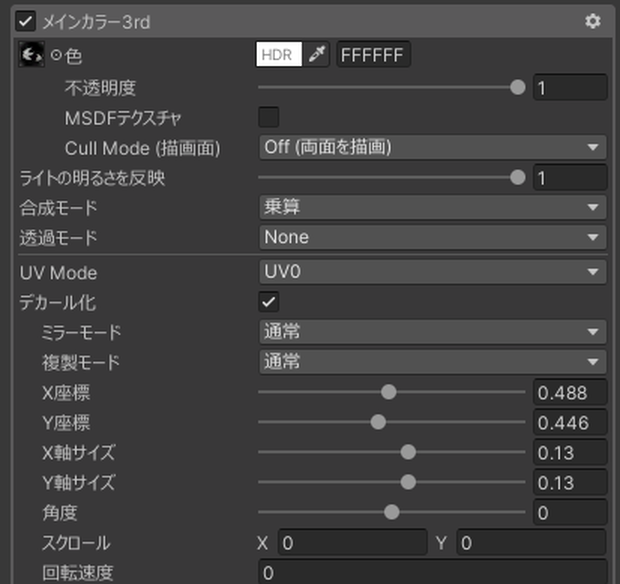620x584 pixels.
Task: Open the UV Mode dropdown
Action: tap(433, 272)
